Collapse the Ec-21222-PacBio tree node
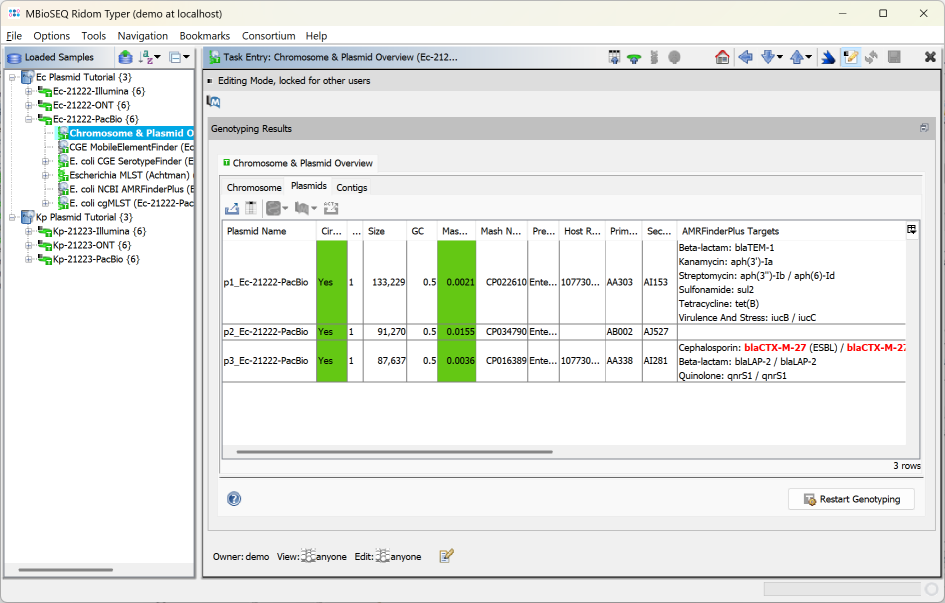The width and height of the screenshot is (945, 603). pyautogui.click(x=28, y=119)
